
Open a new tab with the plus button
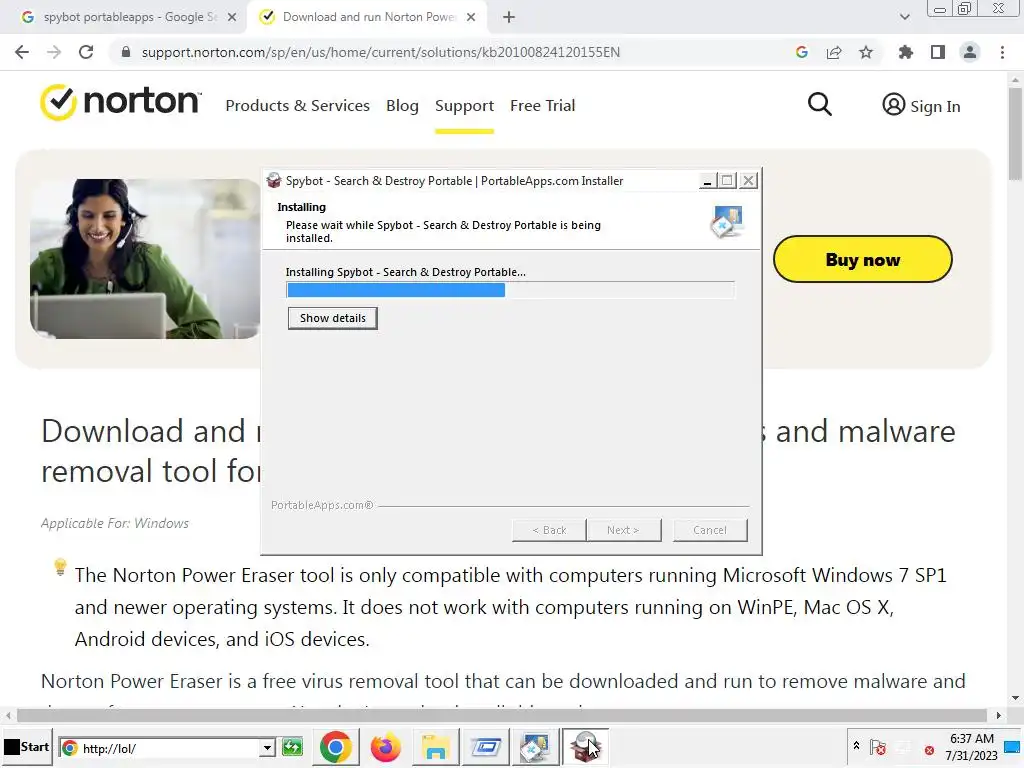[x=509, y=17]
